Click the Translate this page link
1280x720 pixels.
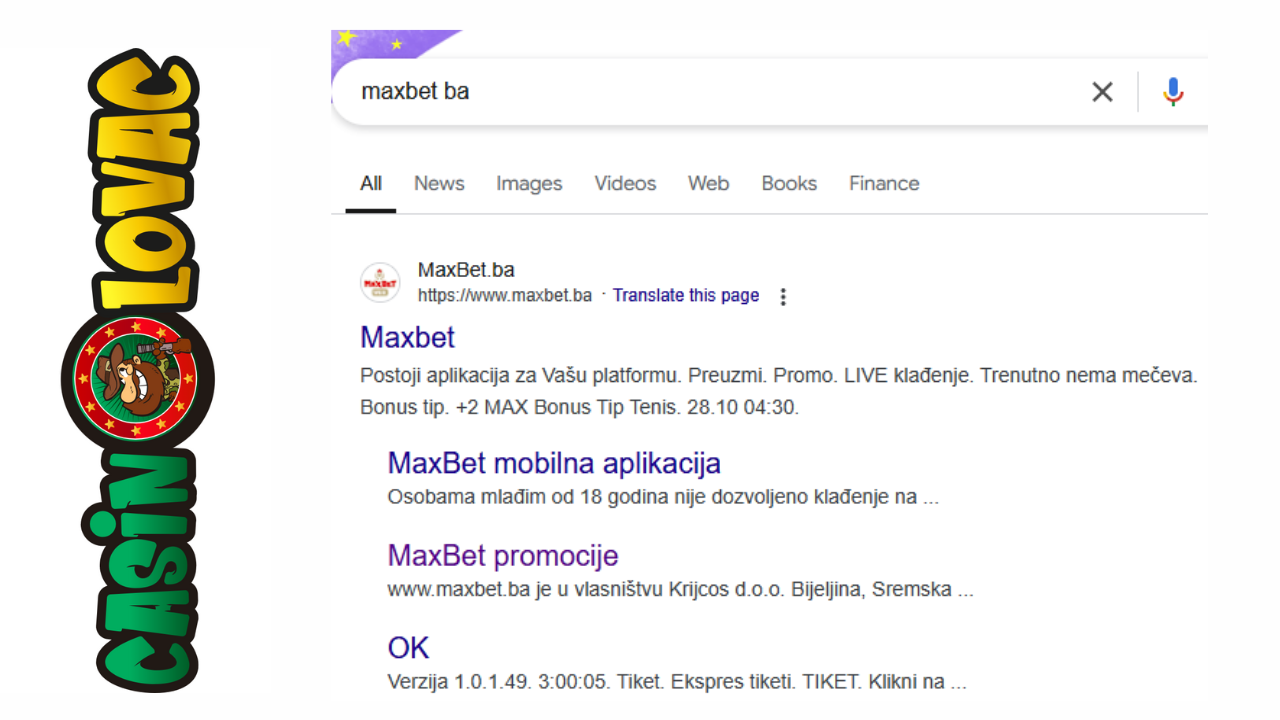click(x=686, y=296)
